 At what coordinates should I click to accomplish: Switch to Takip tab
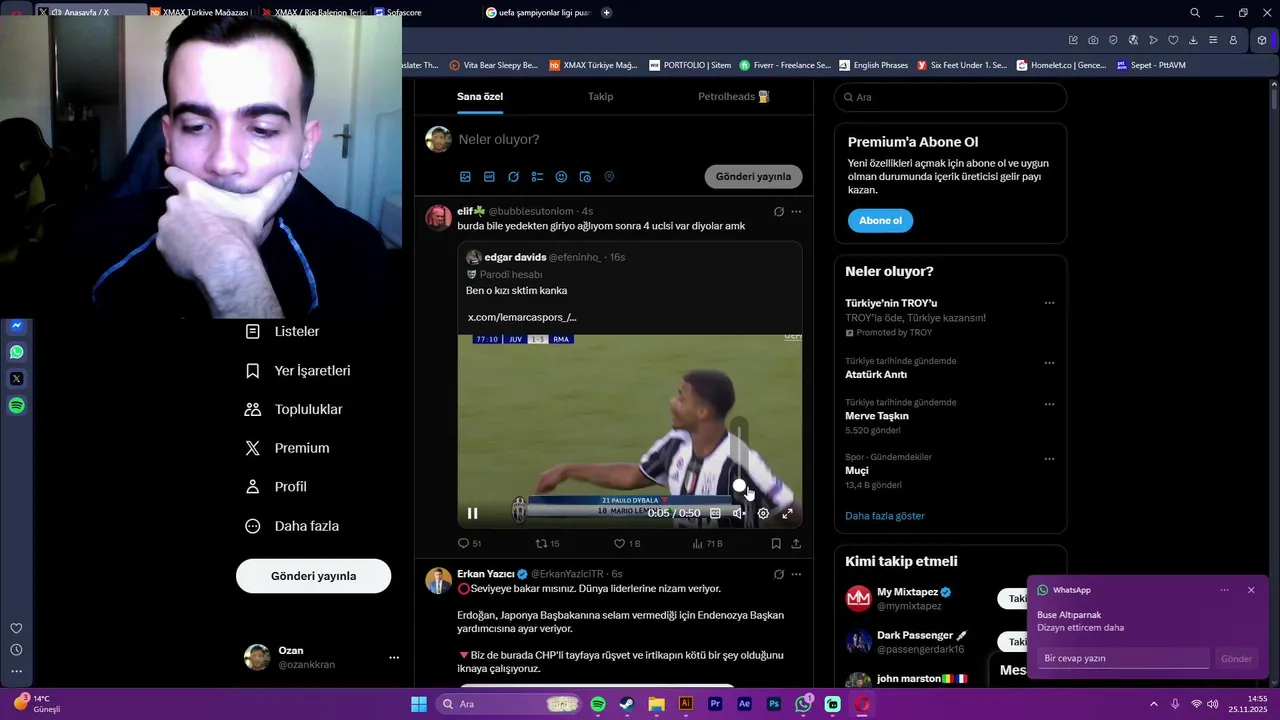[601, 97]
